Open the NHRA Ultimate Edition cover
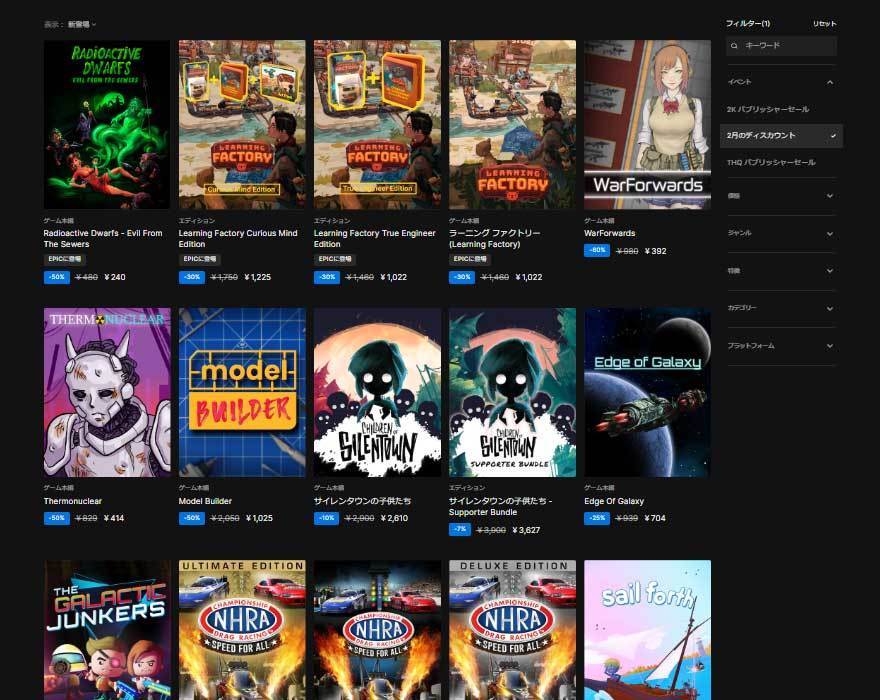 click(242, 630)
